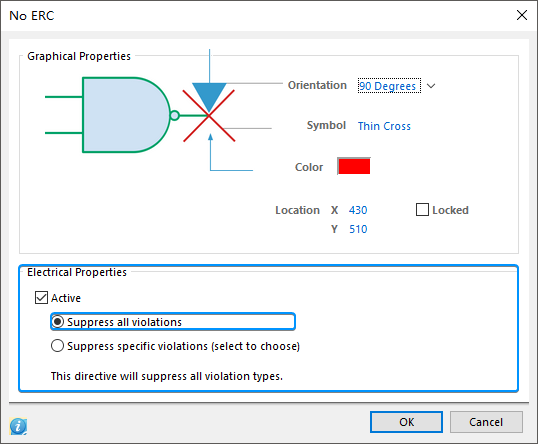Viewport: 538px width, 444px height.
Task: Edit the X location value 430
Action: (x=358, y=210)
